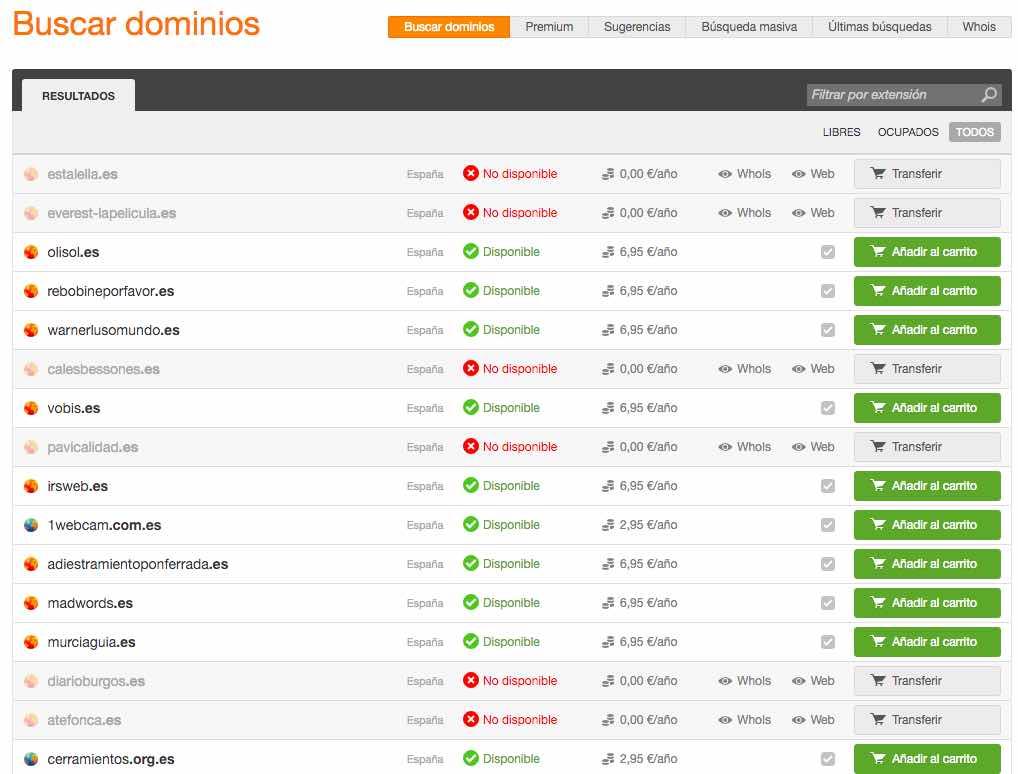This screenshot has height=774, width=1018.
Task: Click the red unavailable icon for pavicalidad.es
Action: click(x=471, y=447)
